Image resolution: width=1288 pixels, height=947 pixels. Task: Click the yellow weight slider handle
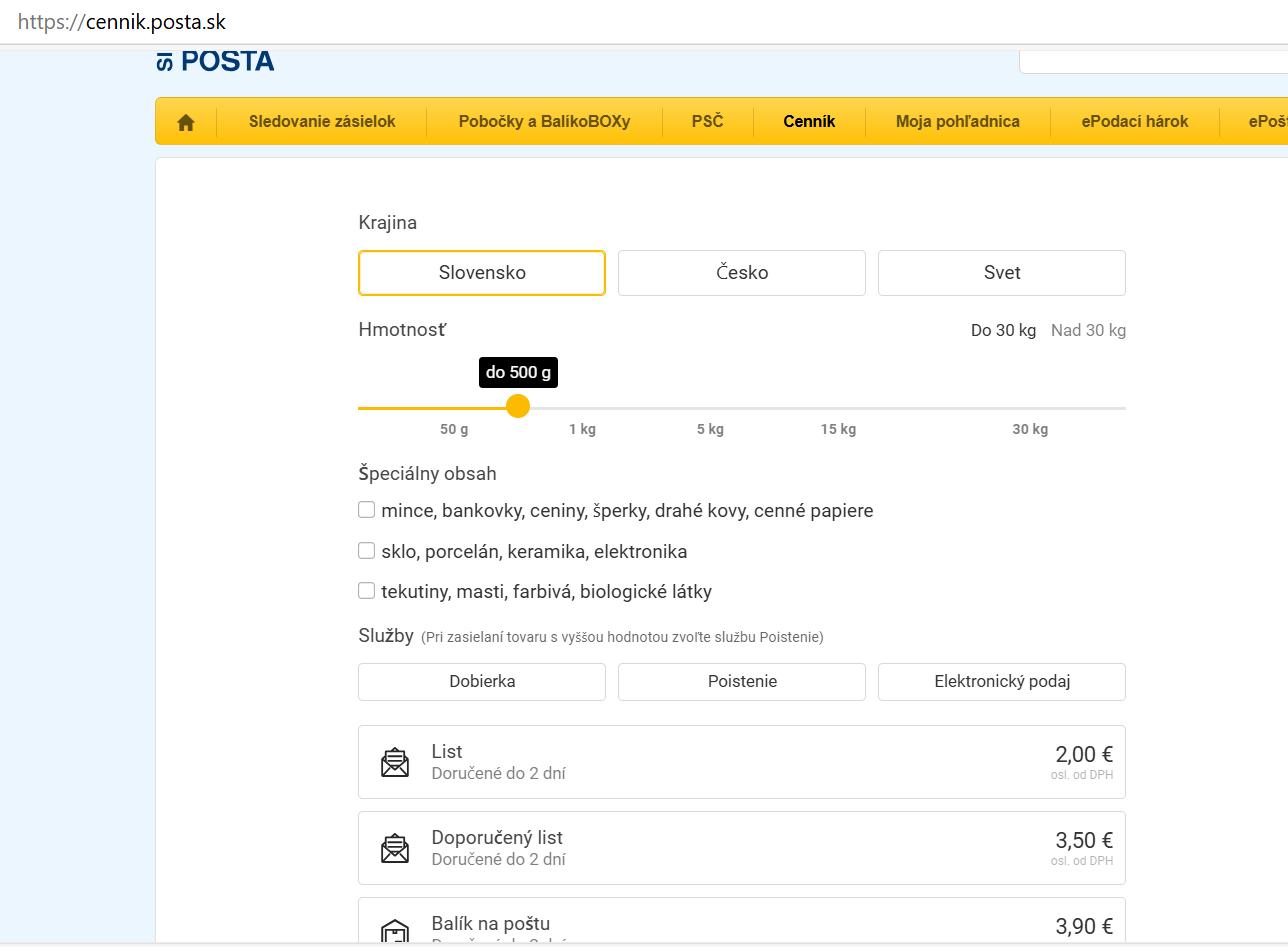coord(517,406)
